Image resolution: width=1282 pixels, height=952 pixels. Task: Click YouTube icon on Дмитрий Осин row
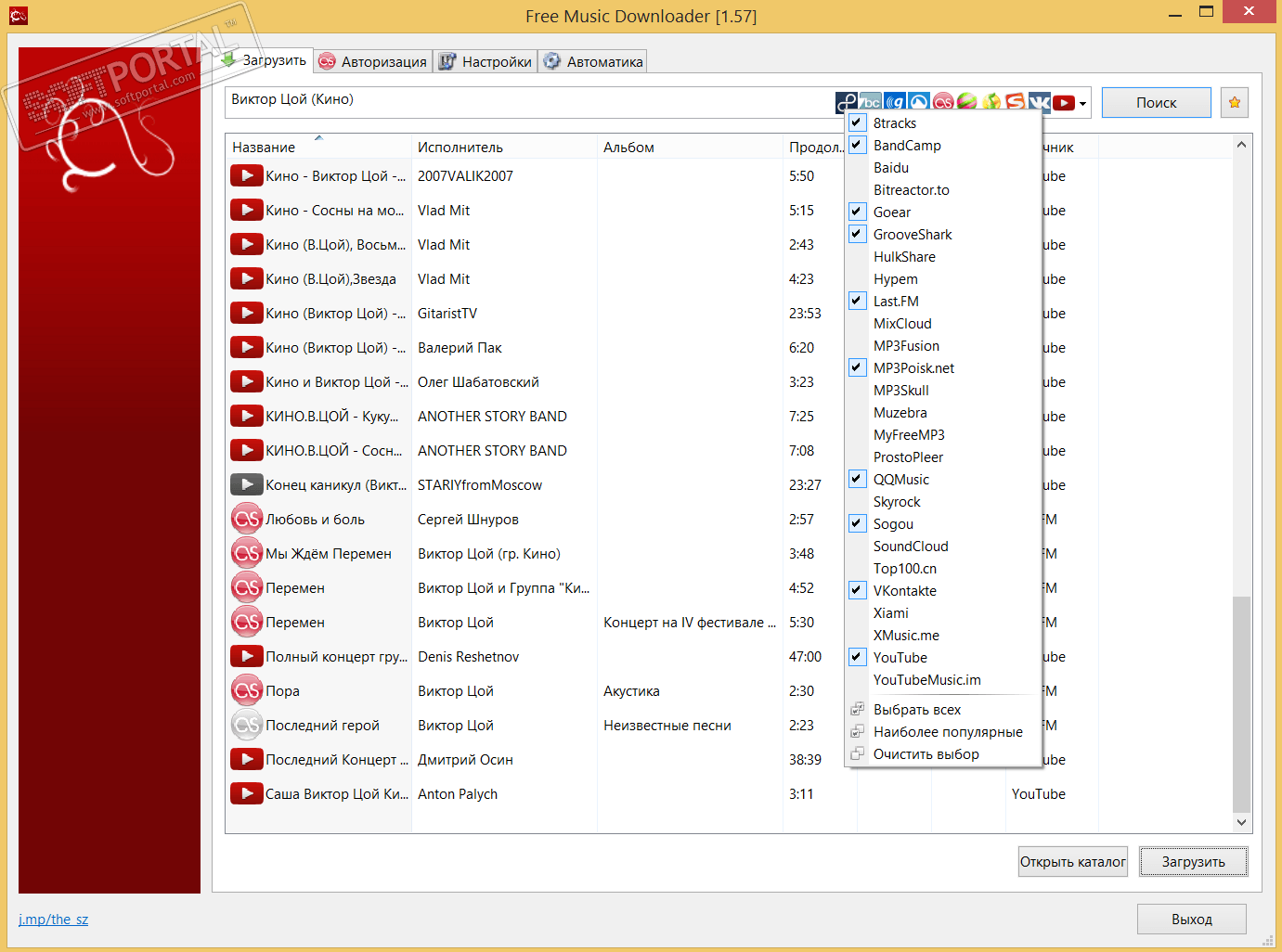pyautogui.click(x=246, y=759)
